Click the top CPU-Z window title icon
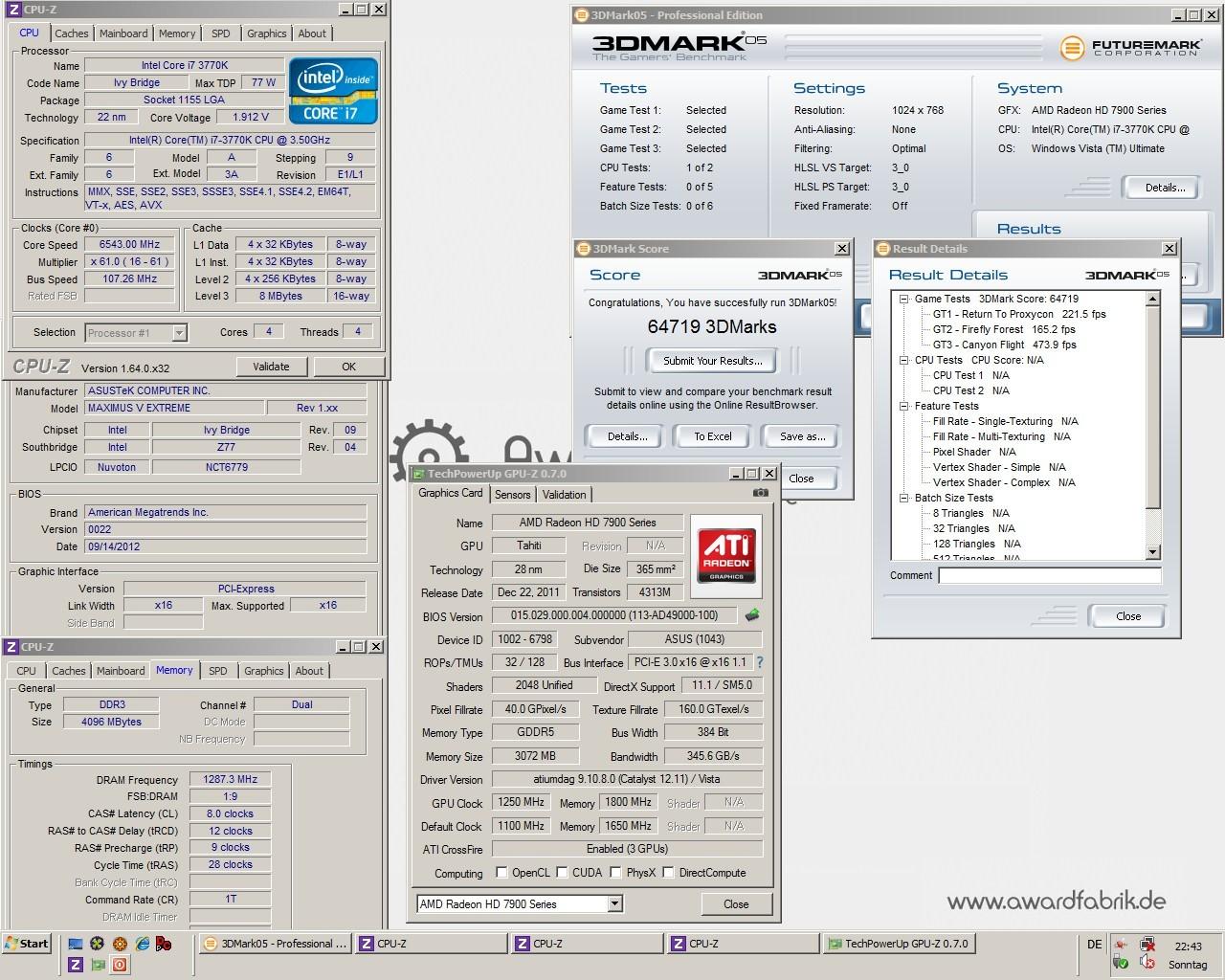Viewport: 1225px width, 980px height. (12, 10)
